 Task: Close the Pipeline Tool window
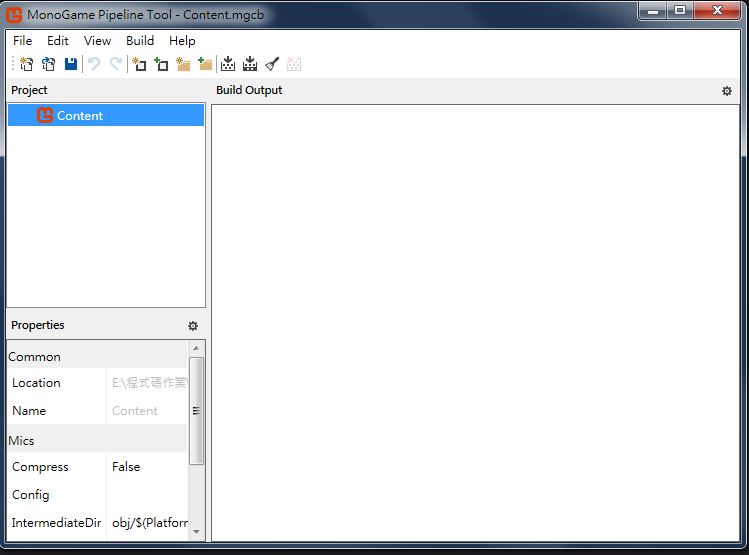717,11
